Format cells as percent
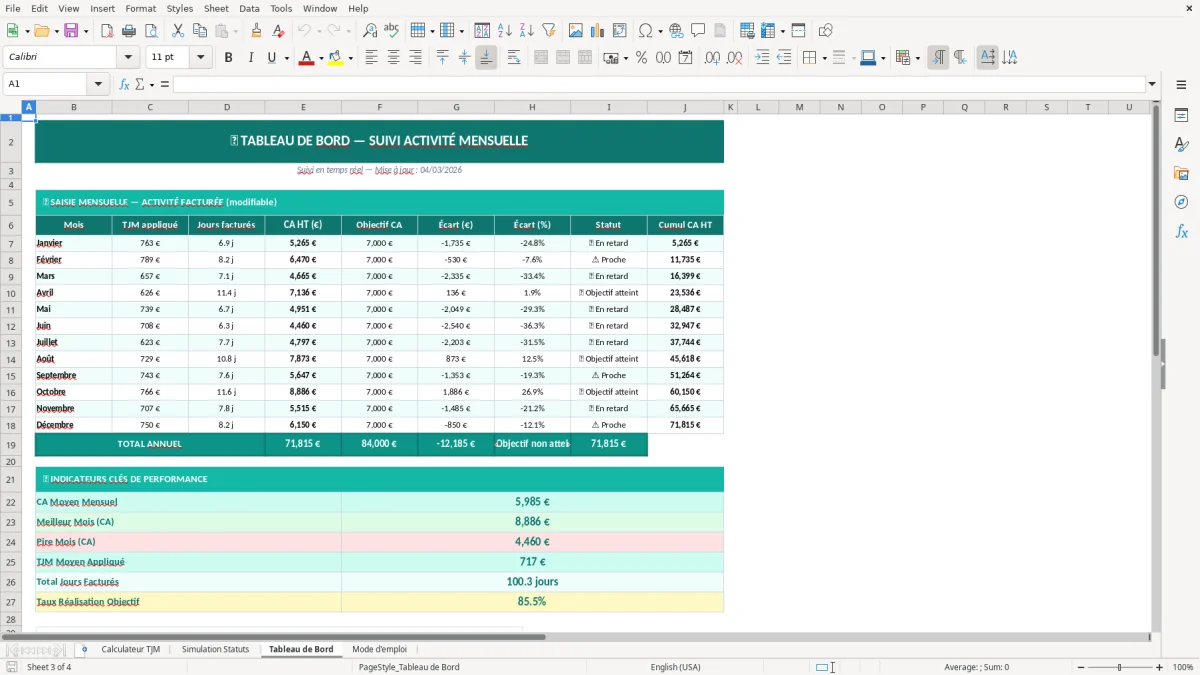This screenshot has height=675, width=1200. pos(641,58)
